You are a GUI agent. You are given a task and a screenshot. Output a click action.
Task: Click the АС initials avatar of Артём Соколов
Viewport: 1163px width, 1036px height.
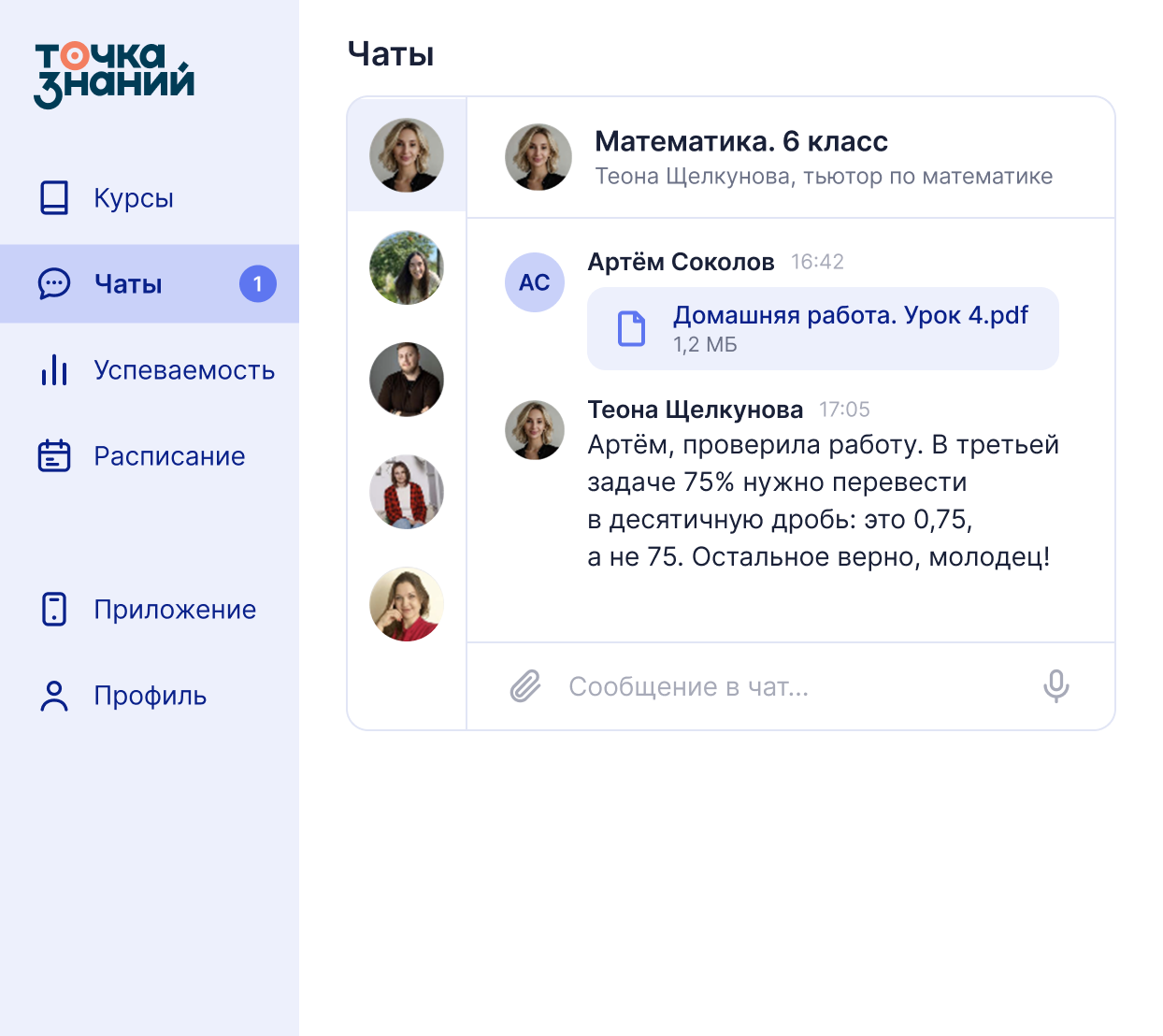(535, 282)
